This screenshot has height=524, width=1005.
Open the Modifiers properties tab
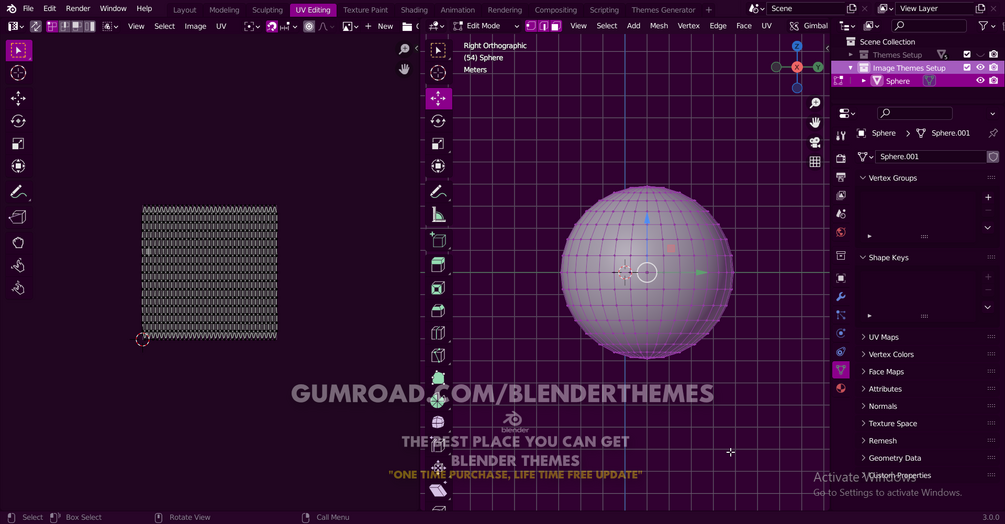coord(841,297)
